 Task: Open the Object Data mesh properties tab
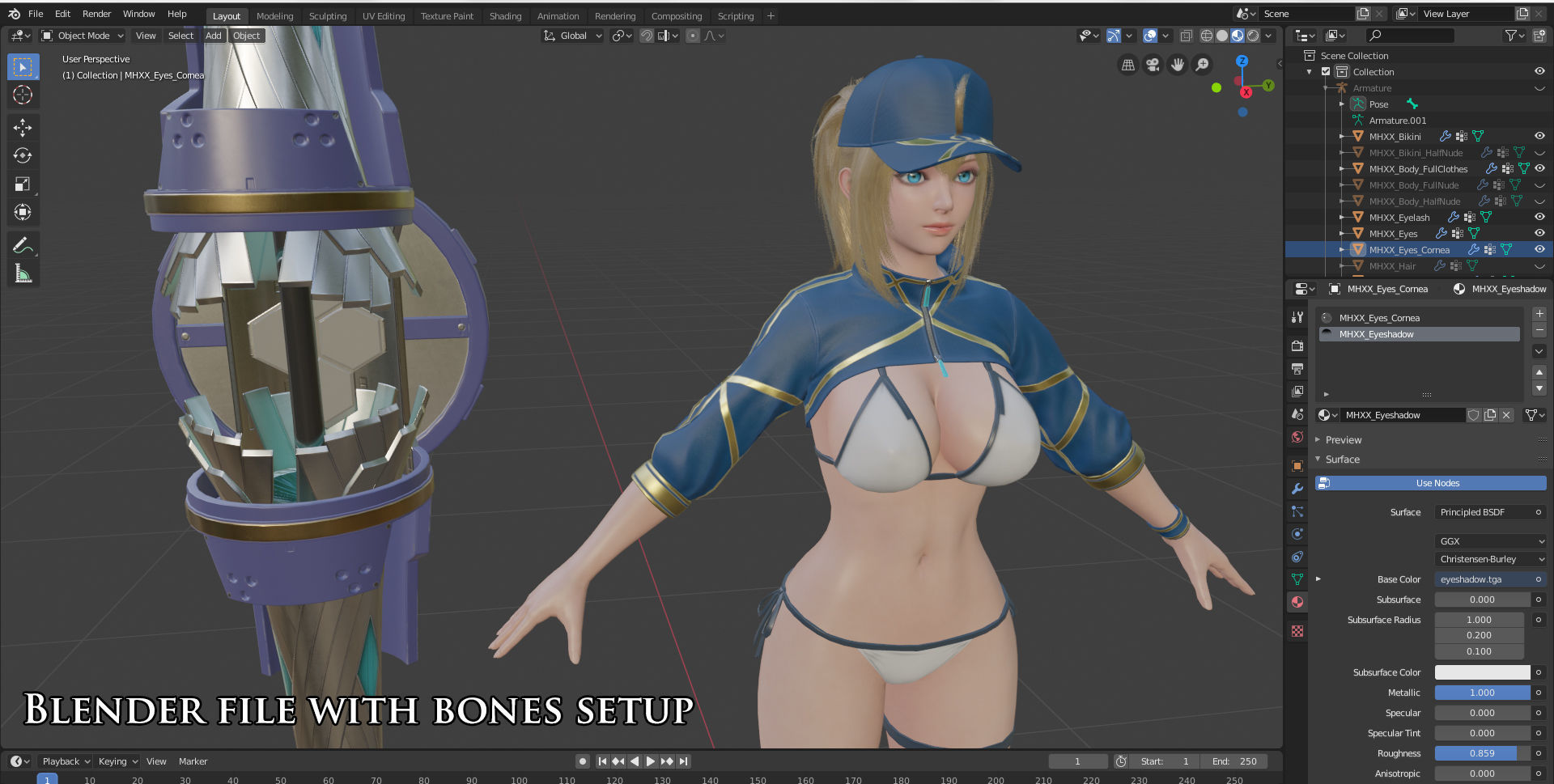pyautogui.click(x=1297, y=579)
